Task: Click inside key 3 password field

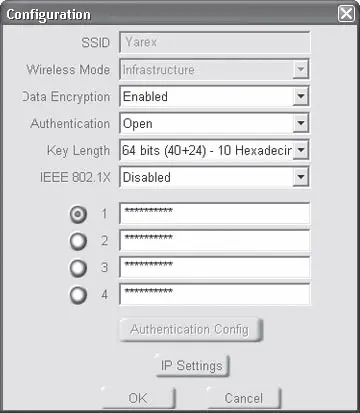Action: 215,267
